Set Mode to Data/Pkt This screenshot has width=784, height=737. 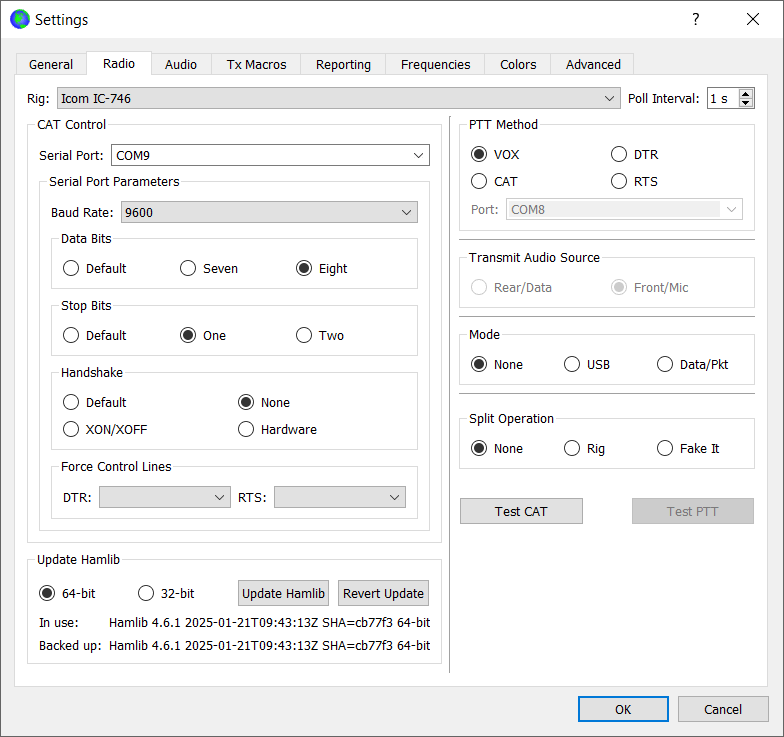point(665,364)
